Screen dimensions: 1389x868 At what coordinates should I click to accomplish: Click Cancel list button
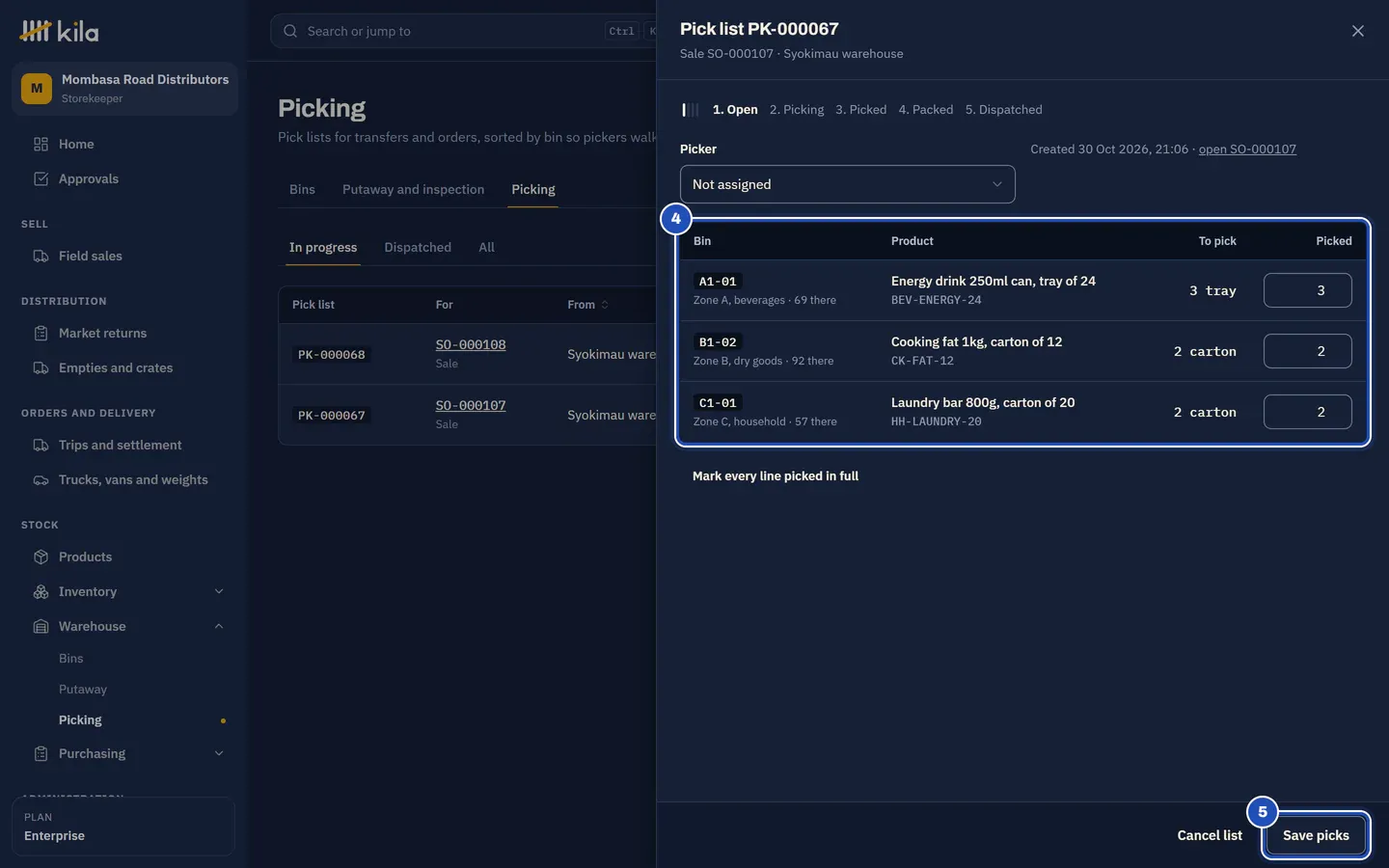click(1210, 835)
